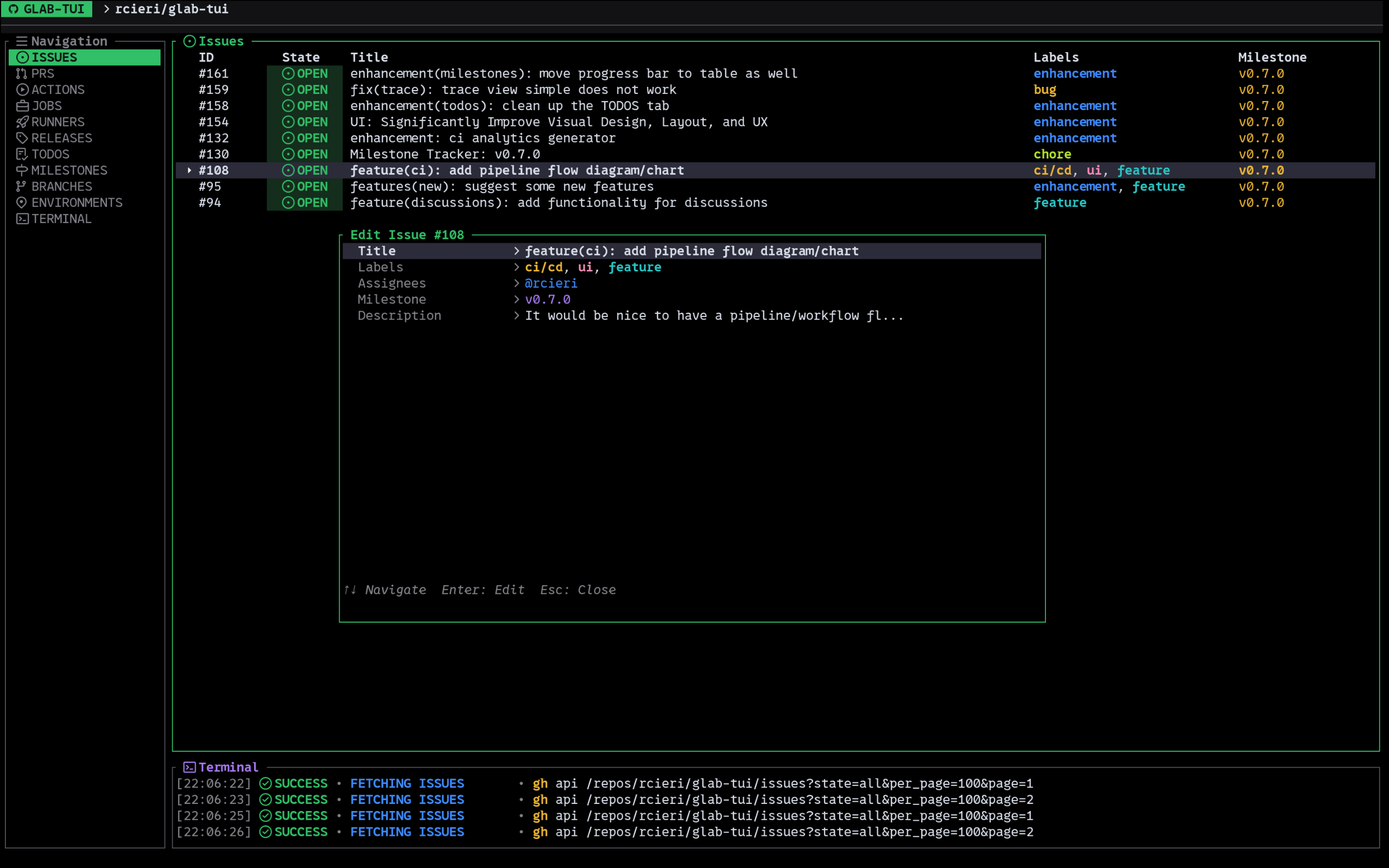Click the hamburger icon beside Navigation

pos(22,41)
